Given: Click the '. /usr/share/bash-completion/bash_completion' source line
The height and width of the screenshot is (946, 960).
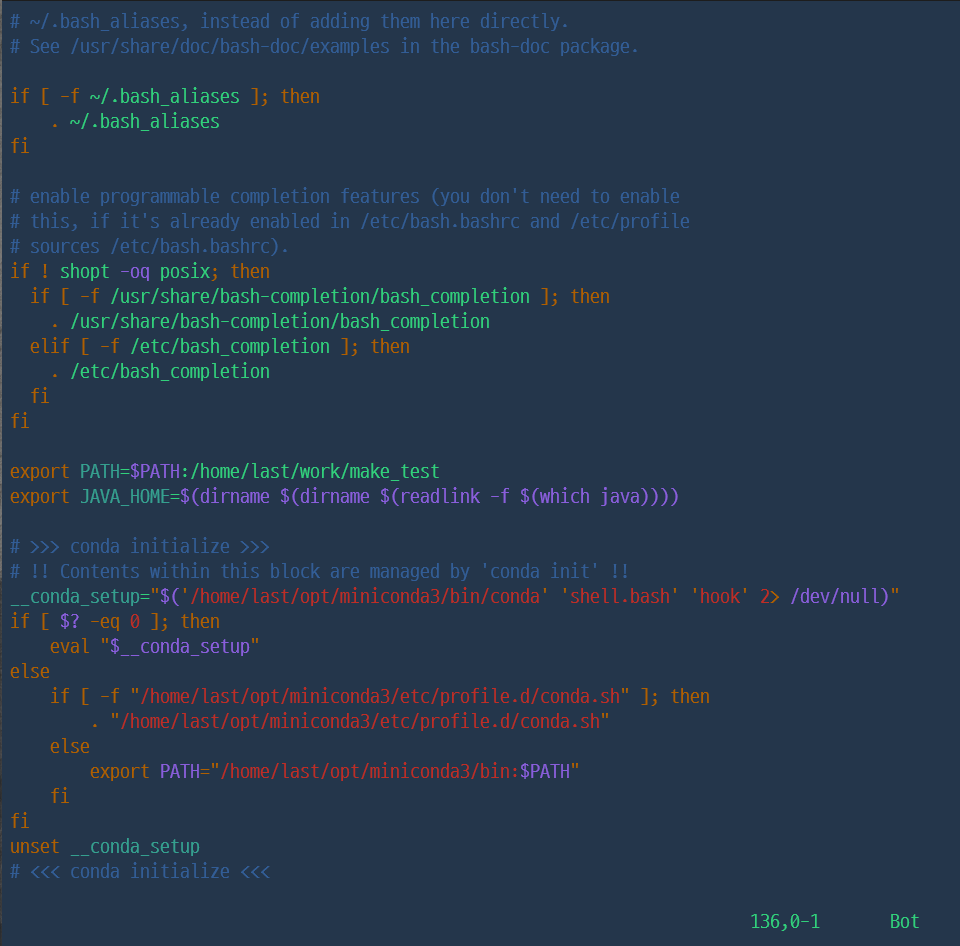Looking at the screenshot, I should [270, 321].
